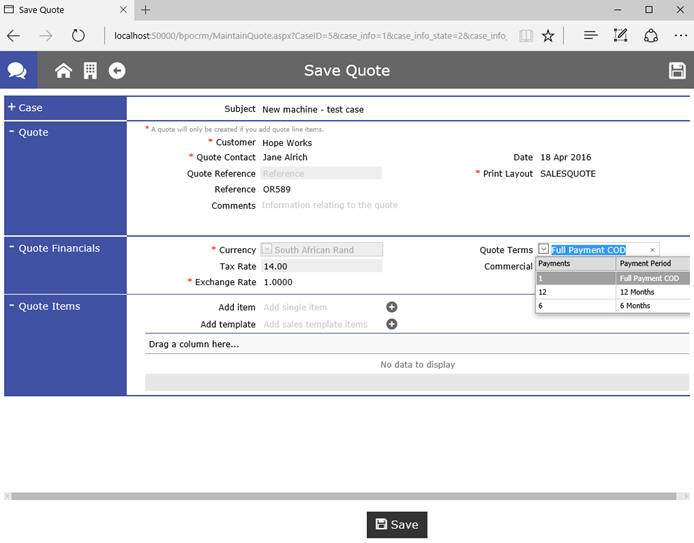Clear Quote Terms with the x icon
This screenshot has width=694, height=543.
pyautogui.click(x=652, y=250)
